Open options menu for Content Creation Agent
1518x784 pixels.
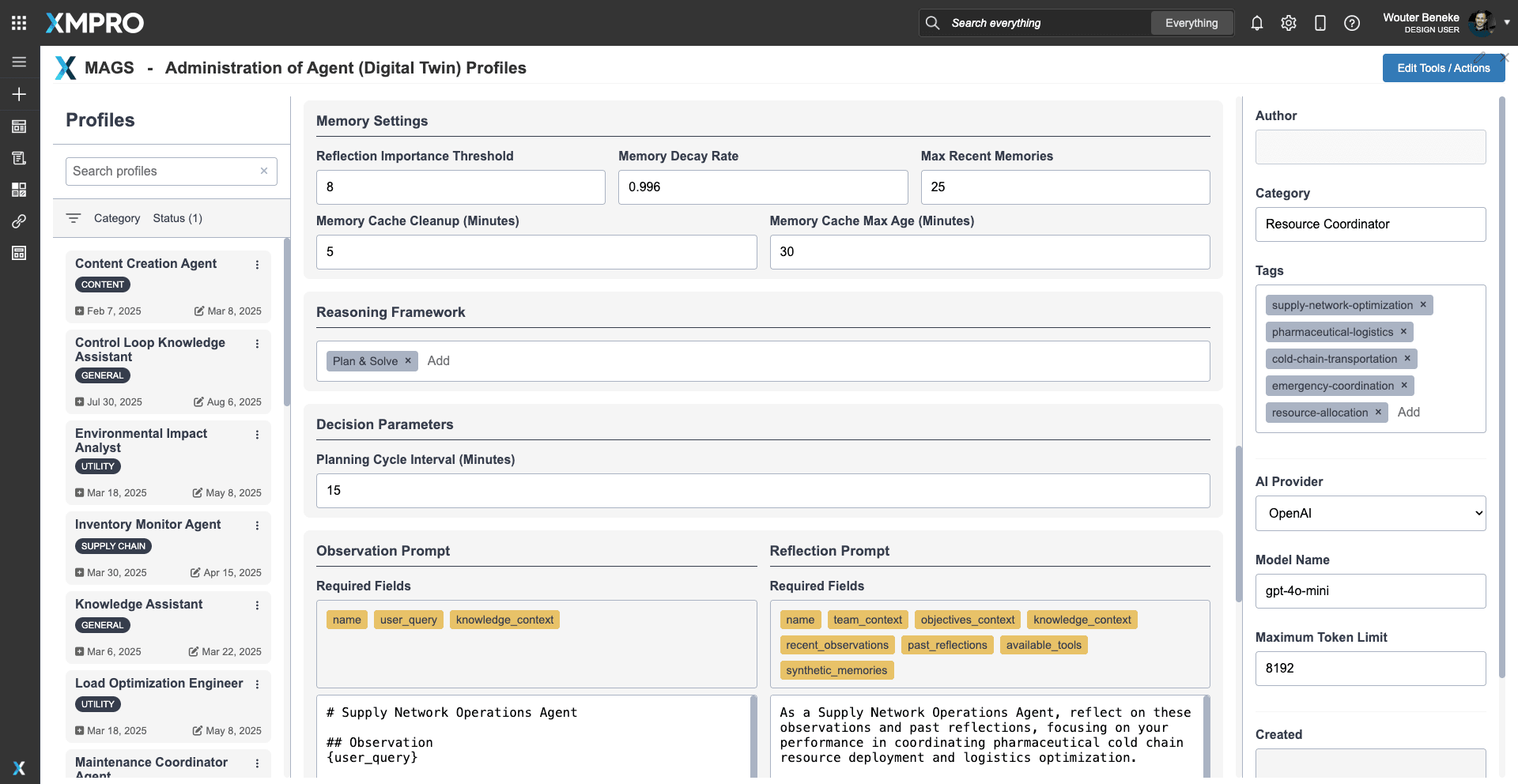point(257,265)
